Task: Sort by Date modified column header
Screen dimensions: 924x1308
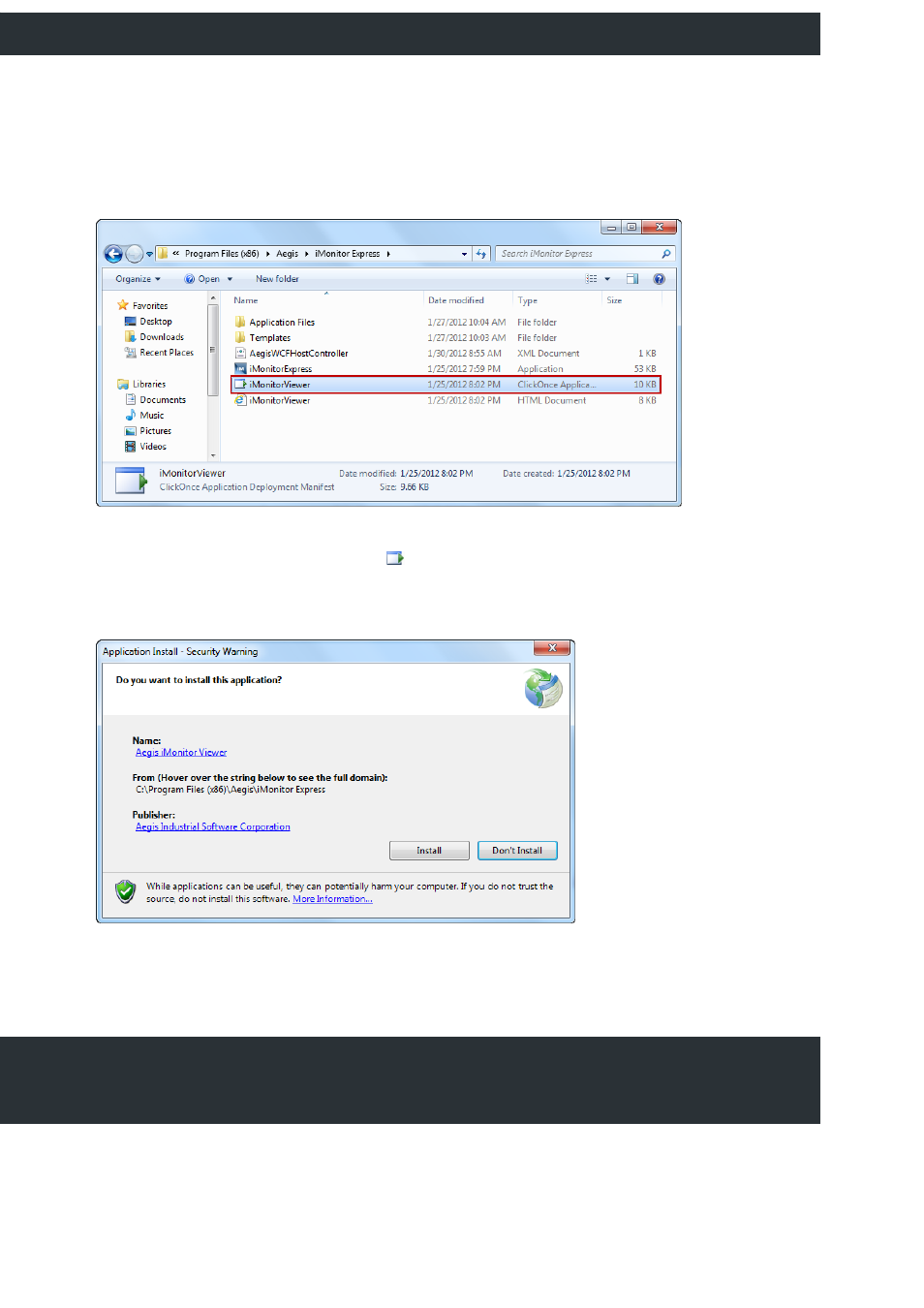Action: click(x=456, y=300)
